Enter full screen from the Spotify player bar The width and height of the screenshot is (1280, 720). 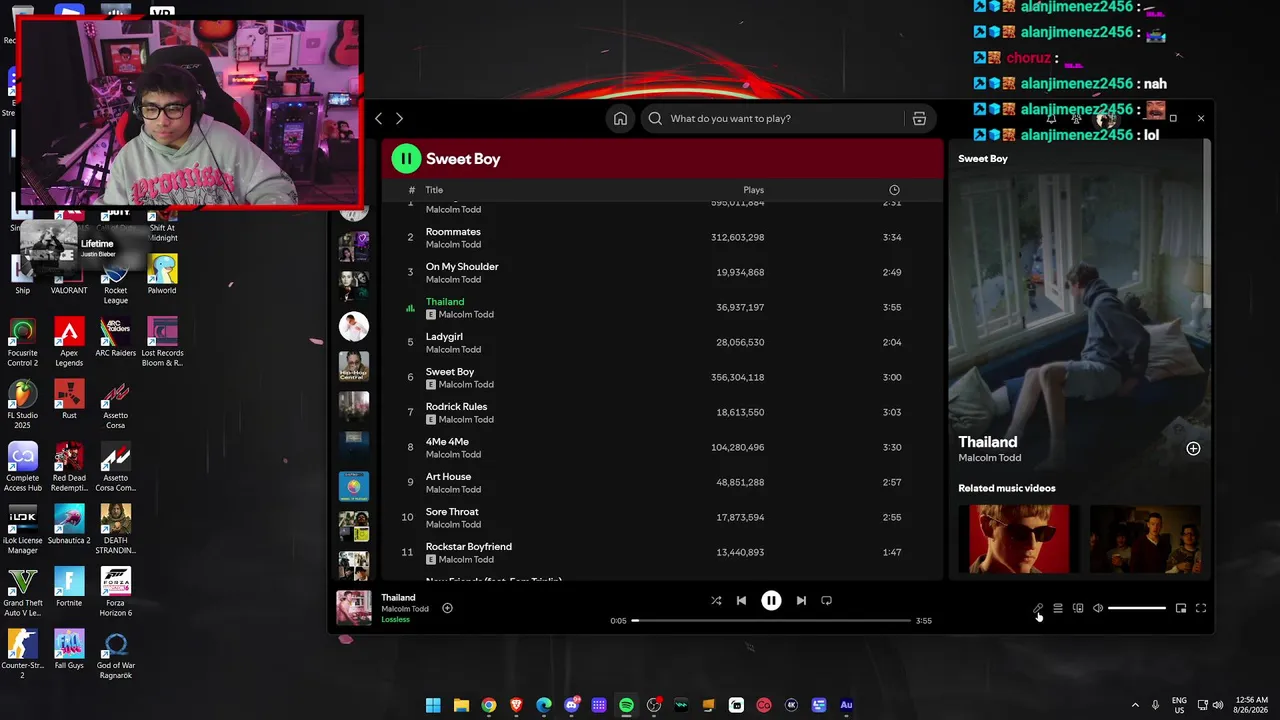pyautogui.click(x=1201, y=608)
